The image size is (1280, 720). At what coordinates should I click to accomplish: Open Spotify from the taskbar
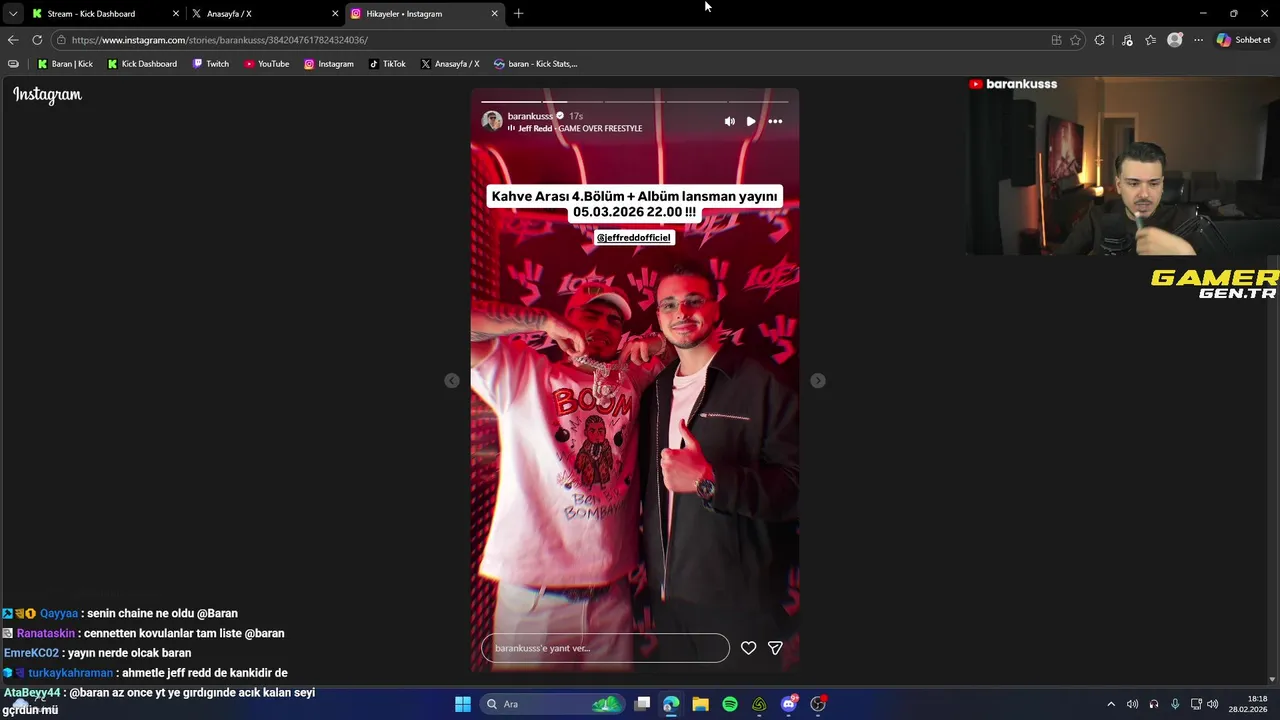point(730,704)
